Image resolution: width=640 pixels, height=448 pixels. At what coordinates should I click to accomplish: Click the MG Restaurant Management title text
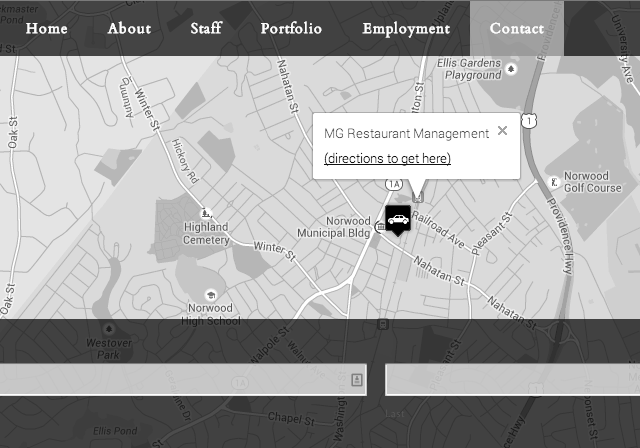(407, 133)
